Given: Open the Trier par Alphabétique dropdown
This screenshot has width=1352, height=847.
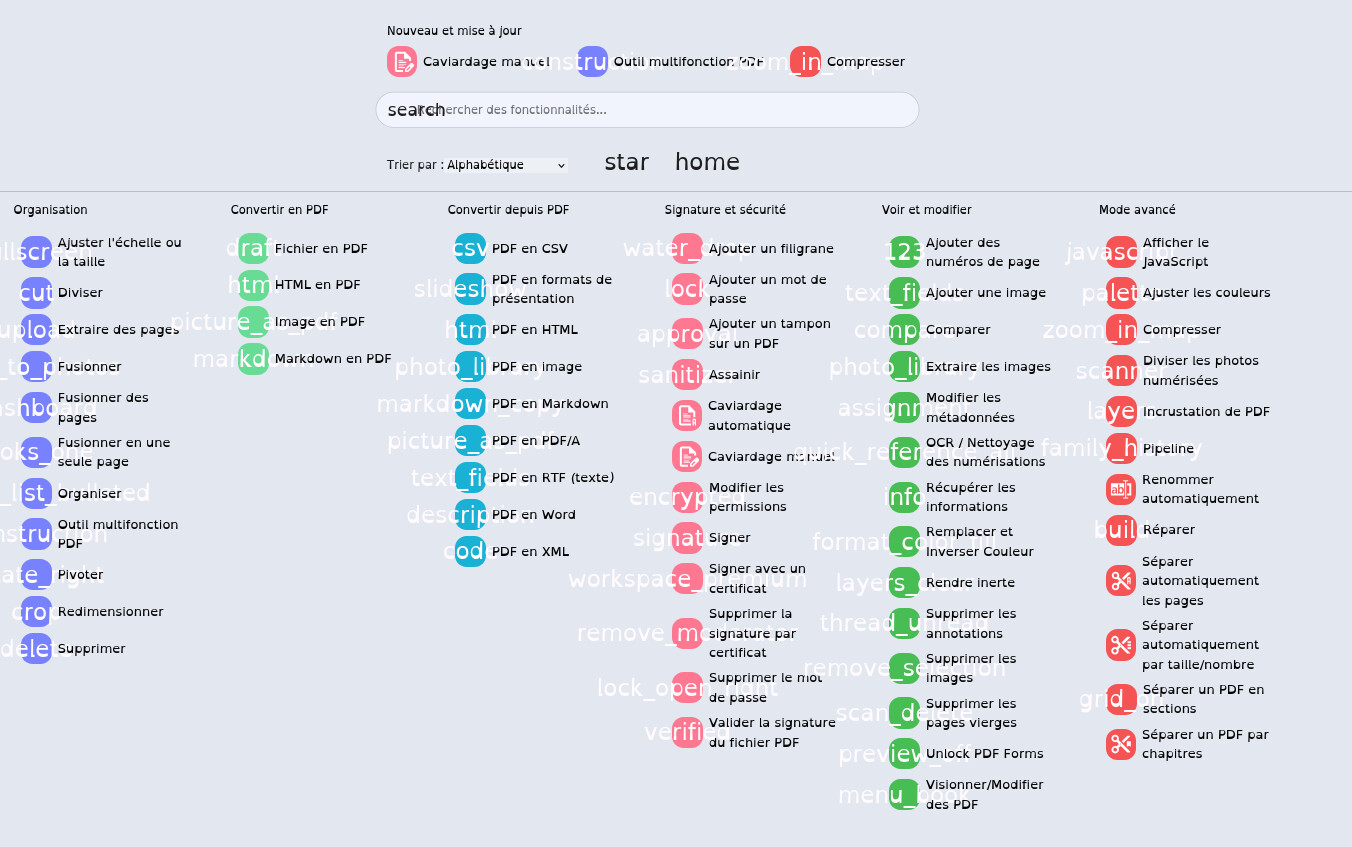Looking at the screenshot, I should [506, 165].
